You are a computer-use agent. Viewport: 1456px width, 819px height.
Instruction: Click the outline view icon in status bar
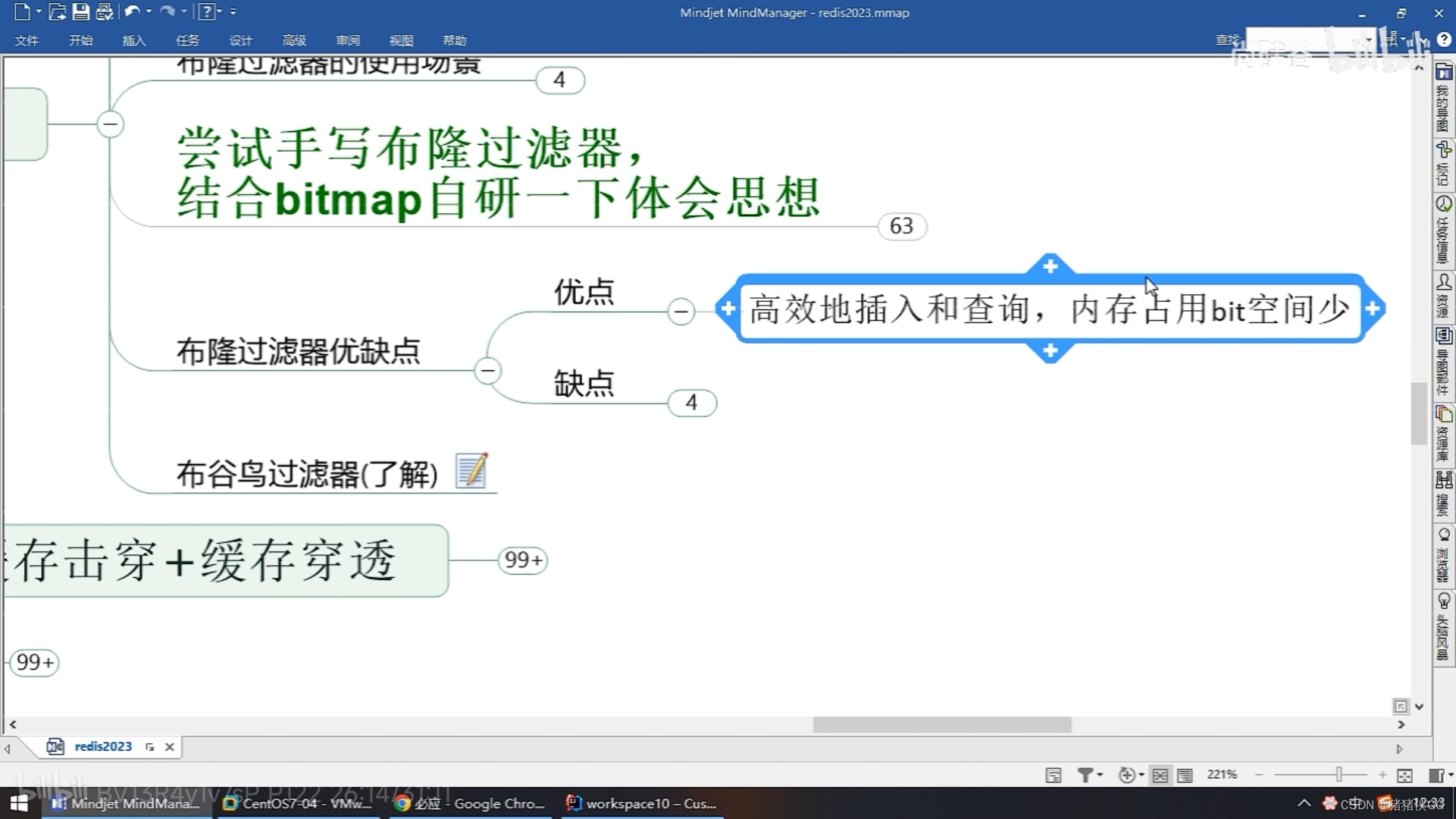[1053, 774]
